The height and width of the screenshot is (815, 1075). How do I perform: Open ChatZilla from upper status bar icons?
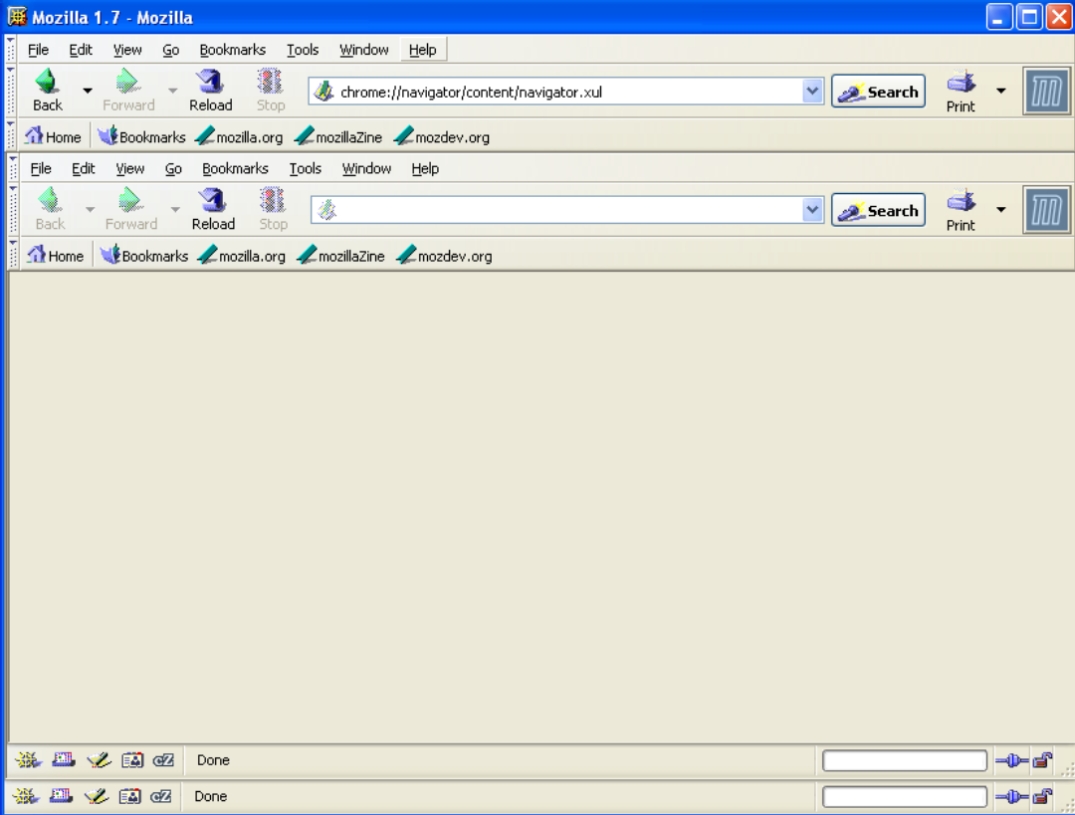[163, 759]
